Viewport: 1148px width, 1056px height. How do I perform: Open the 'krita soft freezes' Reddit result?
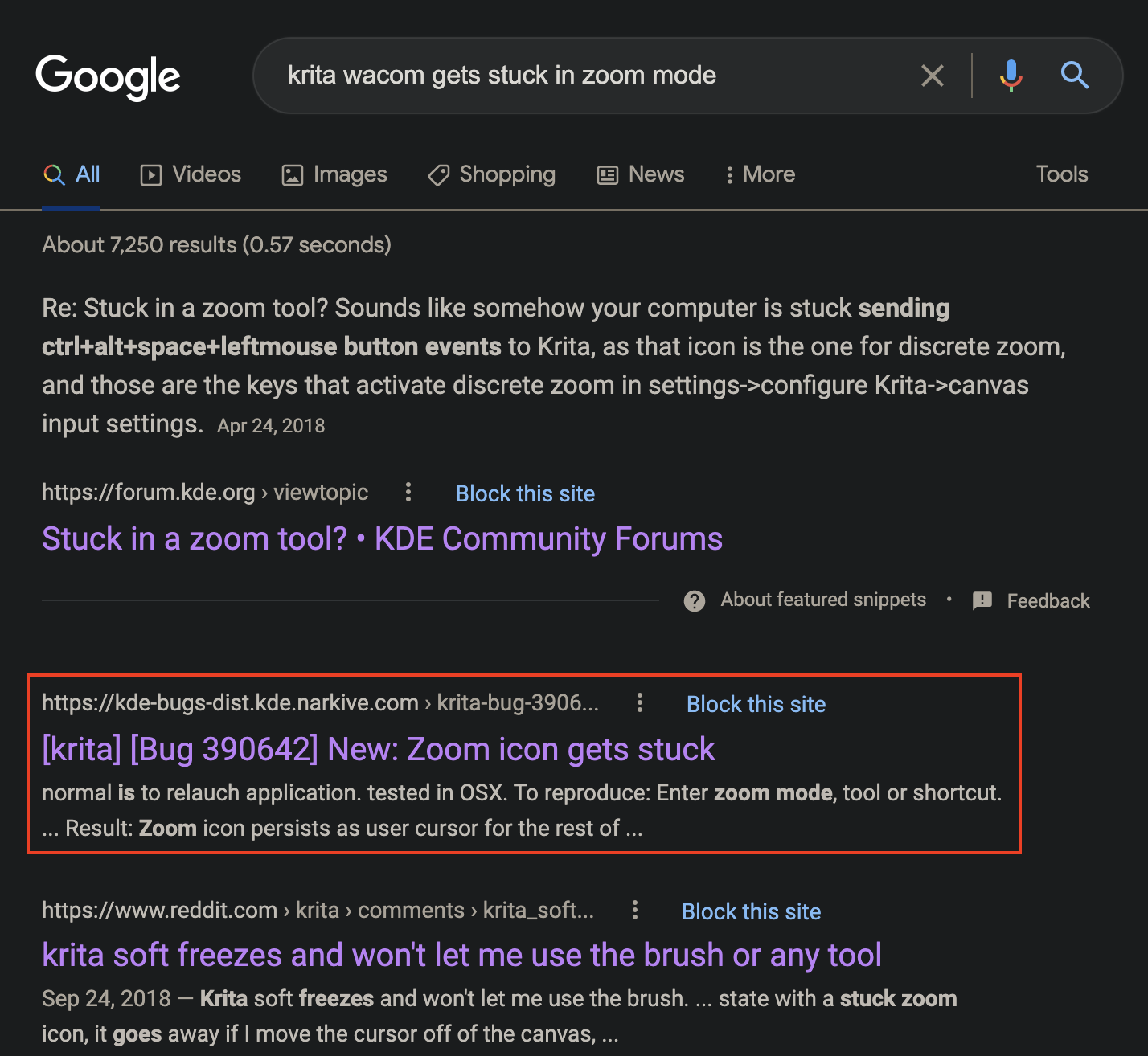point(461,955)
